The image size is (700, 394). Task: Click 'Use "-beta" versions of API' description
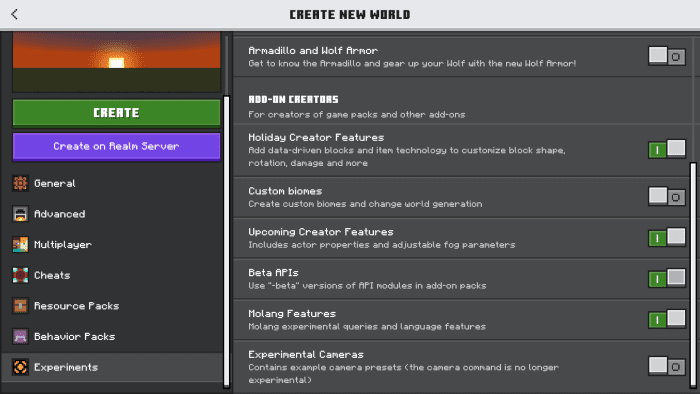(367, 286)
